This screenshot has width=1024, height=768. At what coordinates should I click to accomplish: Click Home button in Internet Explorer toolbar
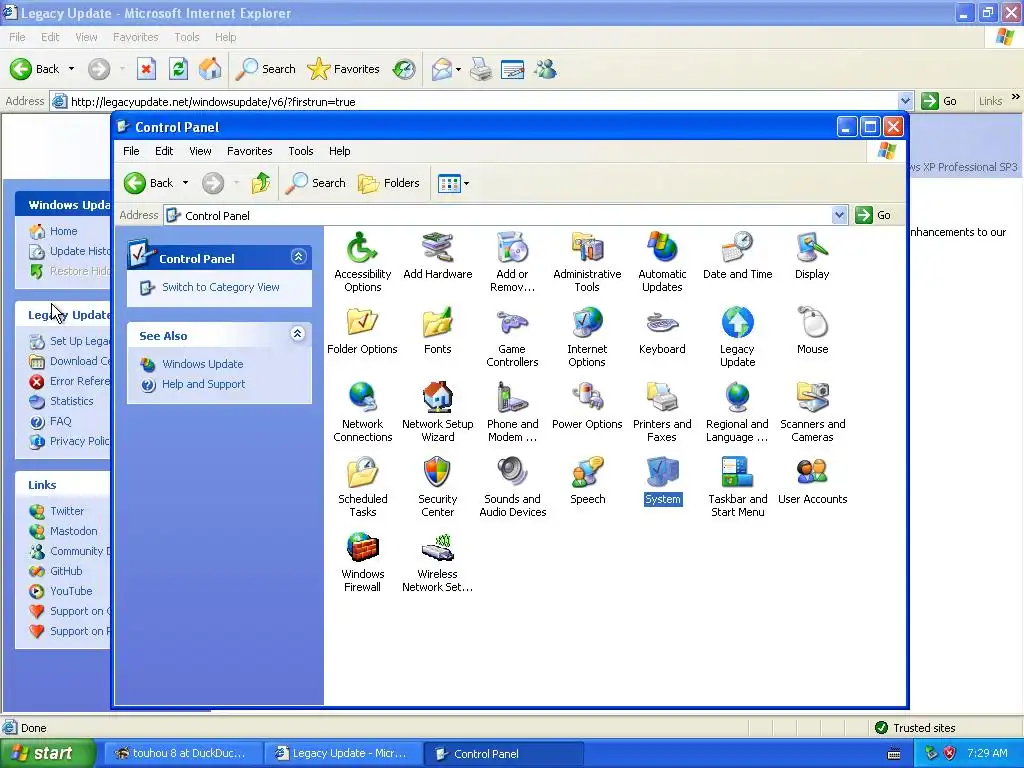(x=210, y=69)
